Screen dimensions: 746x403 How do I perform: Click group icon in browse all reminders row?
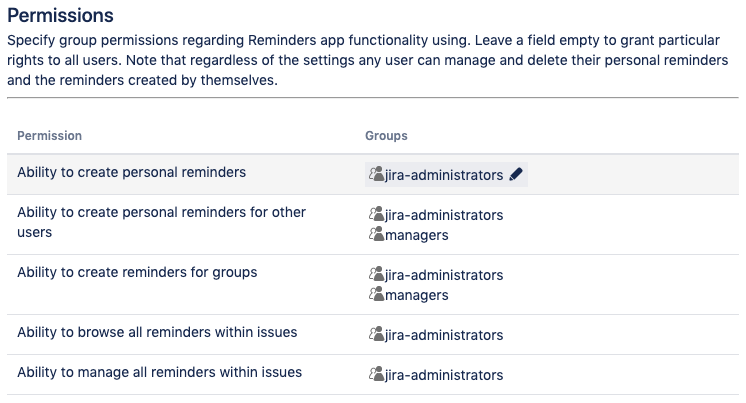[377, 335]
